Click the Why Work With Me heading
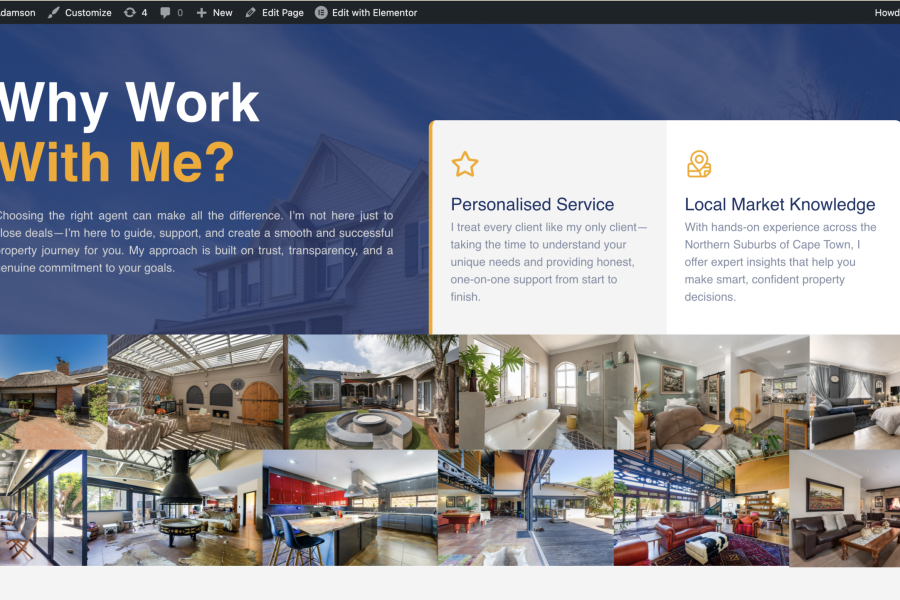This screenshot has width=900, height=600. click(129, 130)
